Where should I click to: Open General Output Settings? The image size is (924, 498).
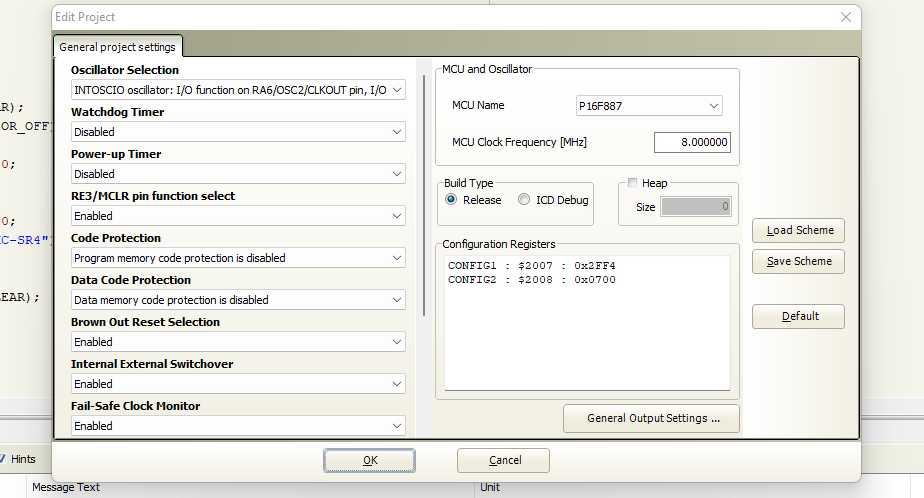651,419
